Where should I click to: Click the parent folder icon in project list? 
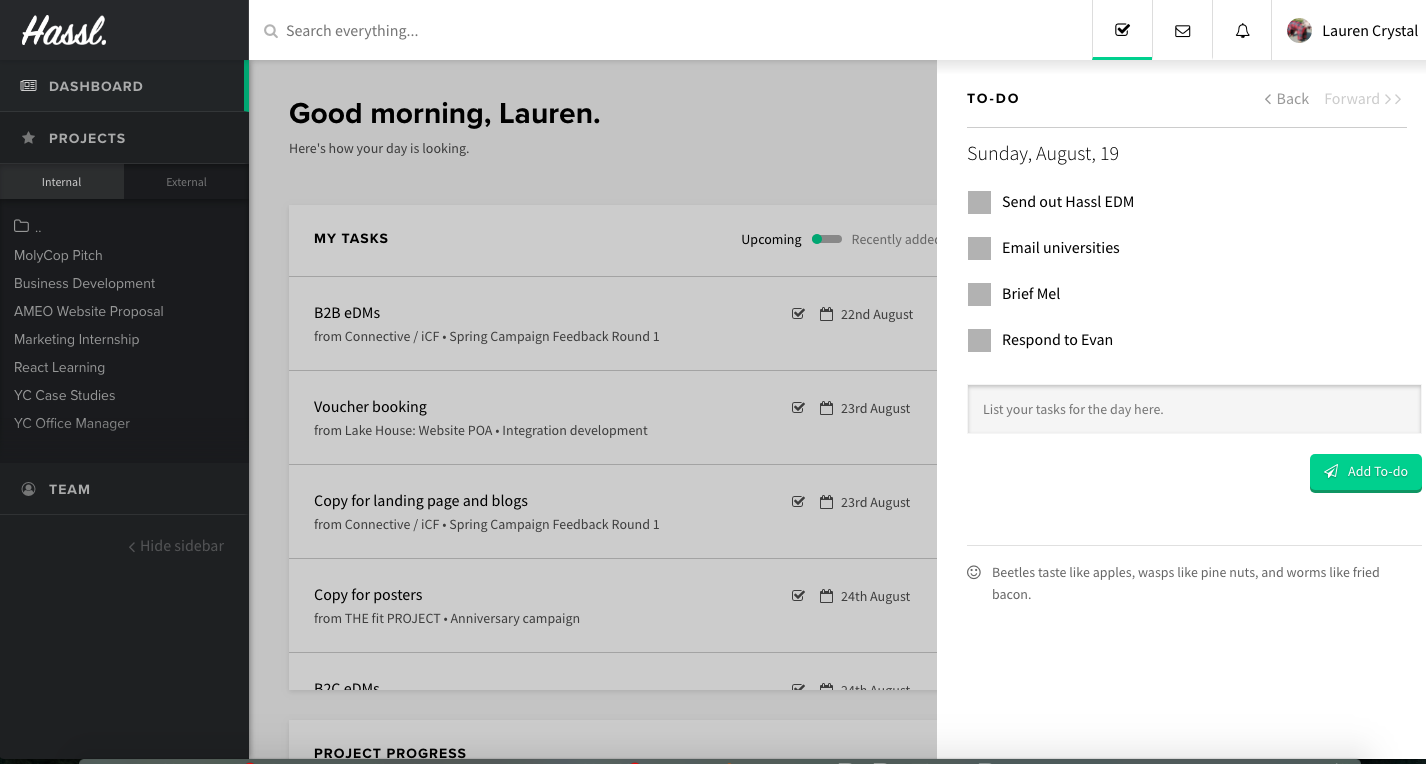(21, 227)
